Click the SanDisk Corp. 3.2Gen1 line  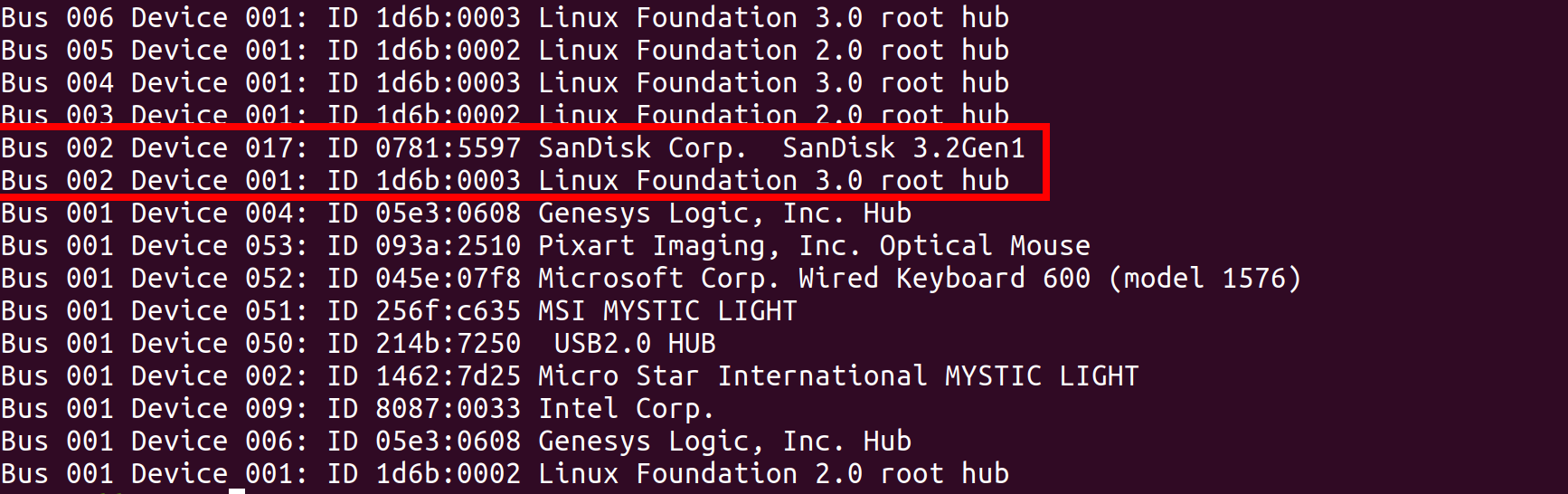pyautogui.click(x=513, y=147)
